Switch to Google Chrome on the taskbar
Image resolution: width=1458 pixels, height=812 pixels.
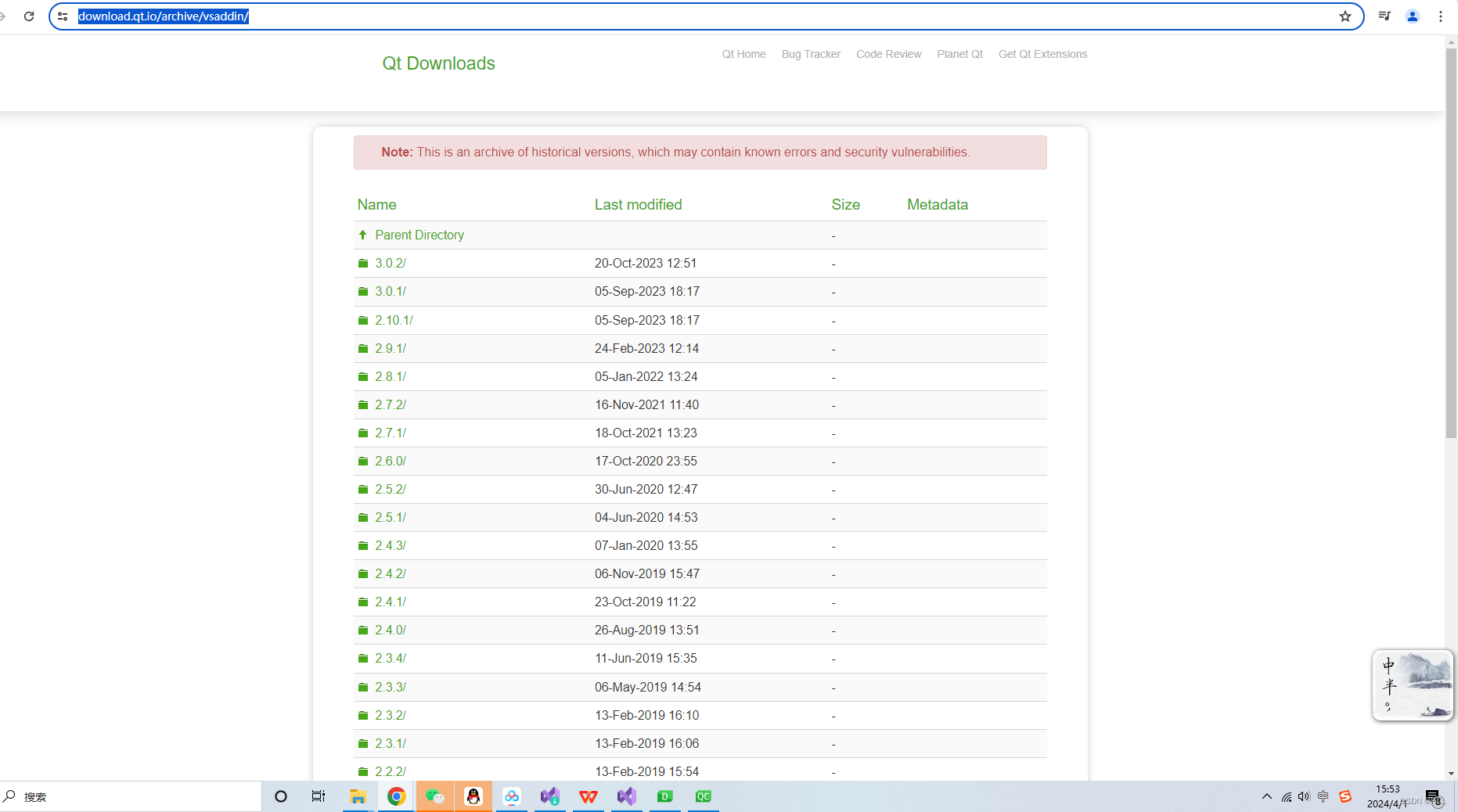(397, 796)
